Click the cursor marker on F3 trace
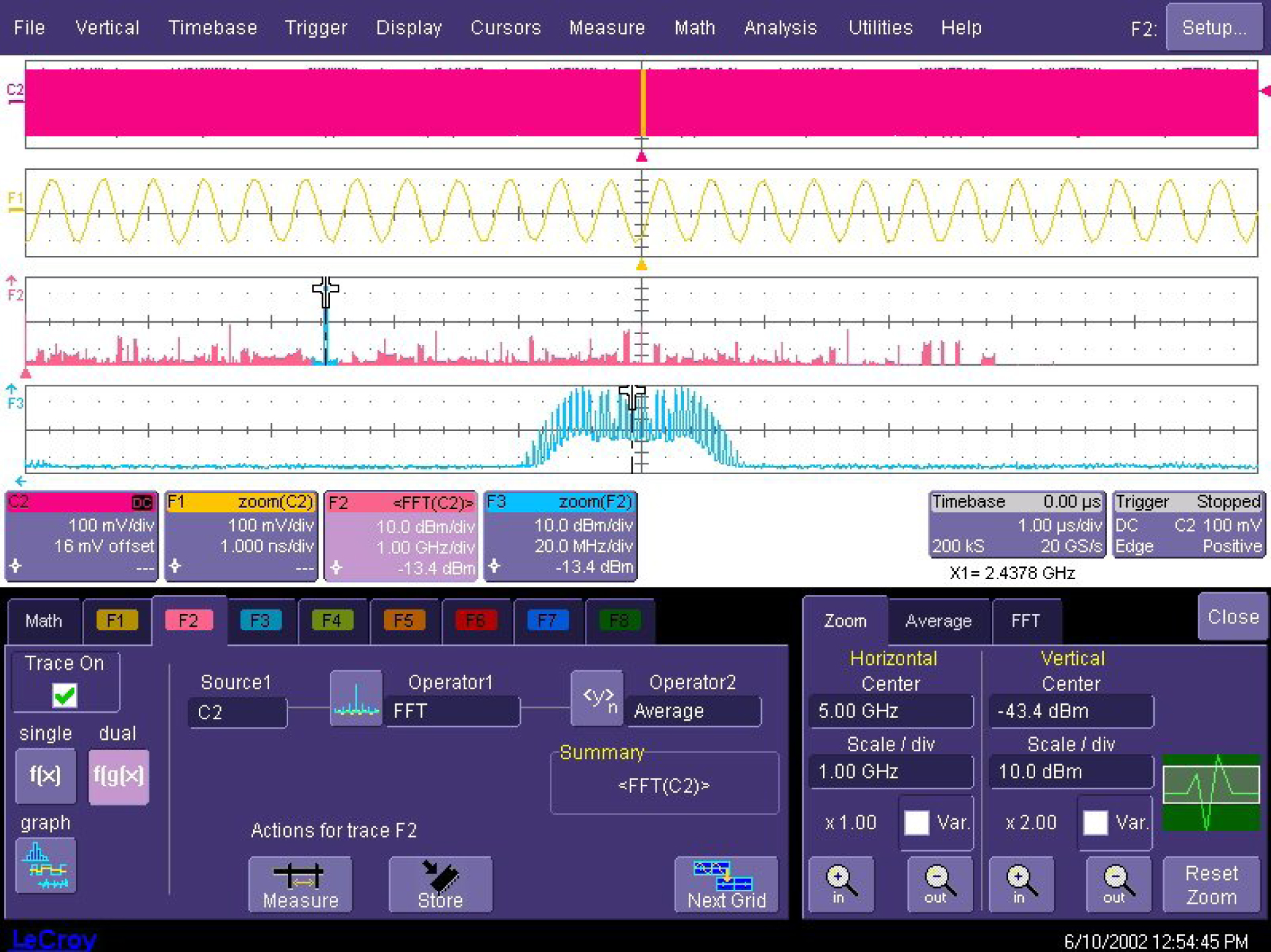The width and height of the screenshot is (1271, 952). point(632,397)
